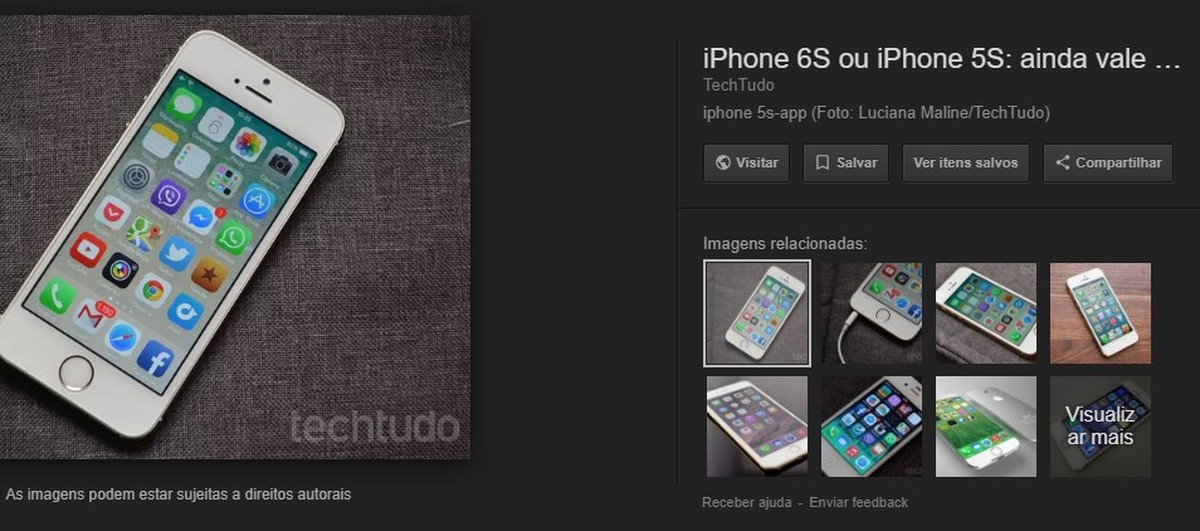Click Visualizar mais to see more images
The image size is (1200, 531).
click(x=1100, y=426)
